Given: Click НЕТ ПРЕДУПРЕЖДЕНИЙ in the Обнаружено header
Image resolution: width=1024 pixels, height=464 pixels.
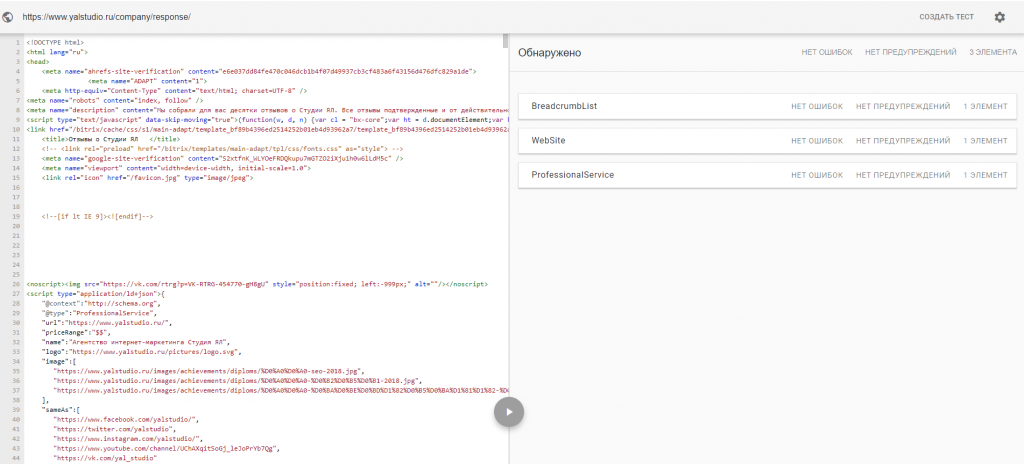Looking at the screenshot, I should tap(910, 52).
